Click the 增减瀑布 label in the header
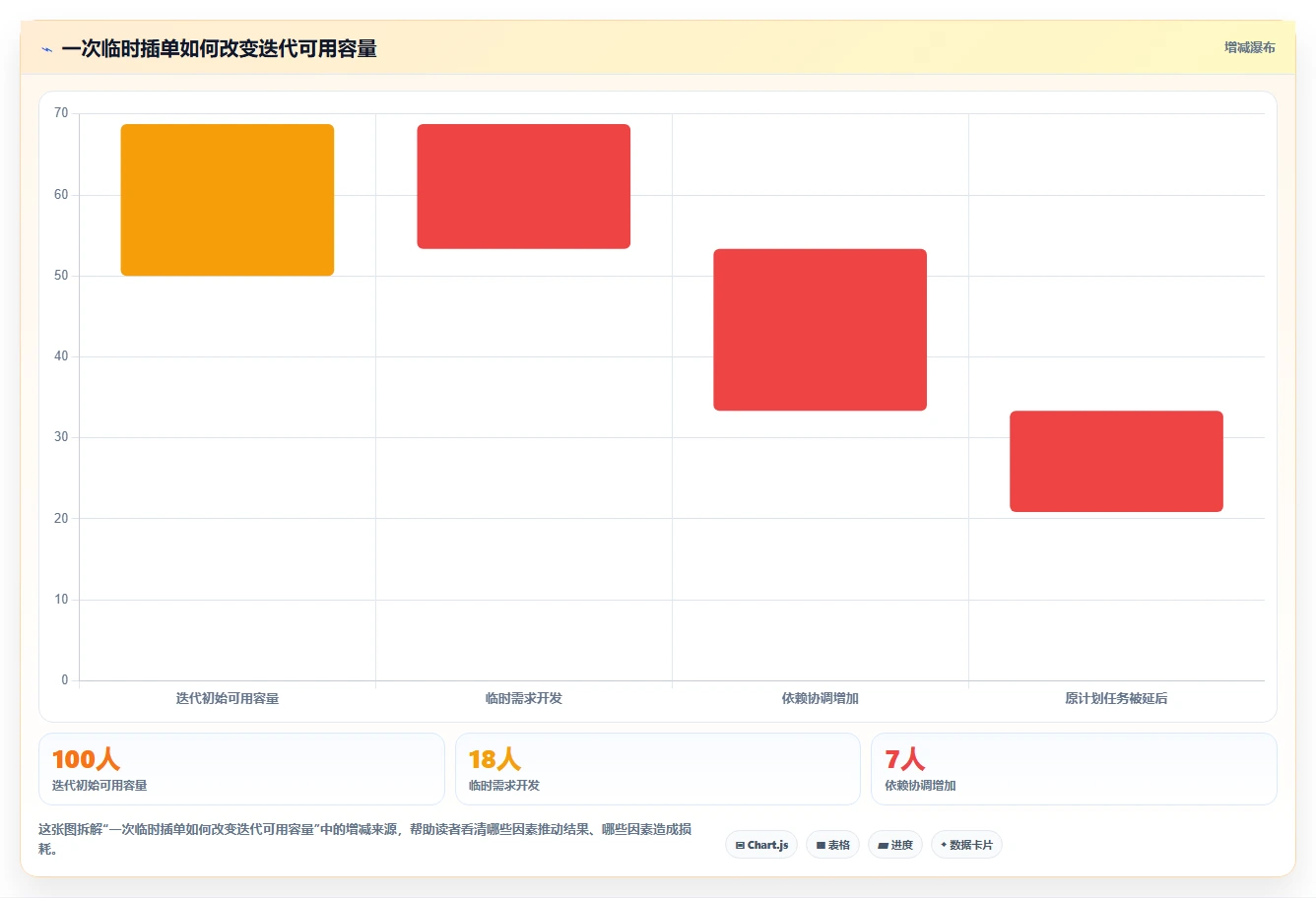This screenshot has height=898, width=1316. pyautogui.click(x=1249, y=47)
